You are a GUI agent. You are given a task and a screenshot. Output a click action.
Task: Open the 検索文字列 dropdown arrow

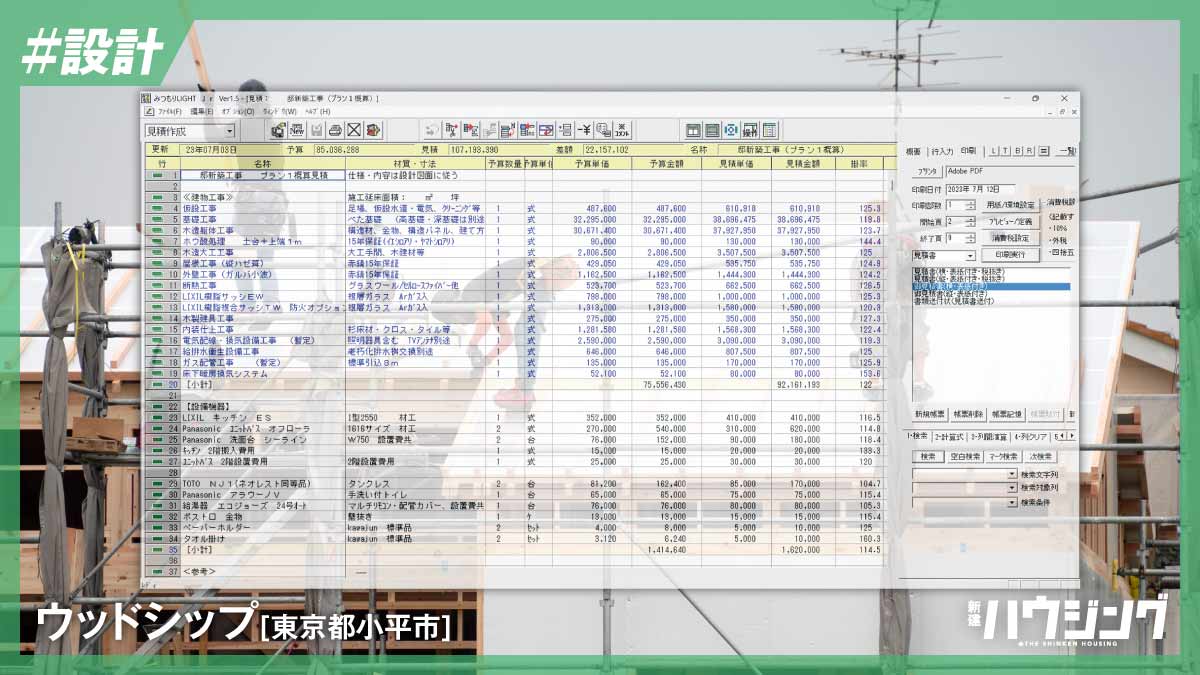(1012, 474)
